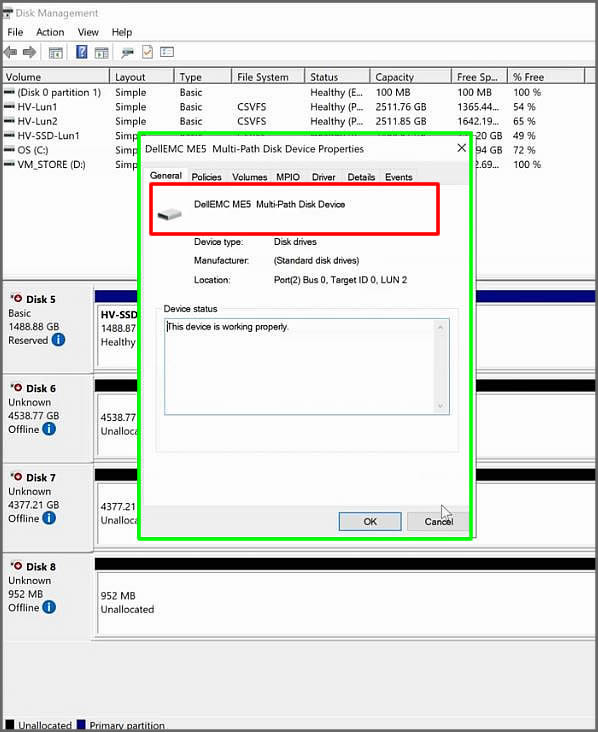Sort by the Volume column header
This screenshot has width=598, height=732.
[56, 77]
